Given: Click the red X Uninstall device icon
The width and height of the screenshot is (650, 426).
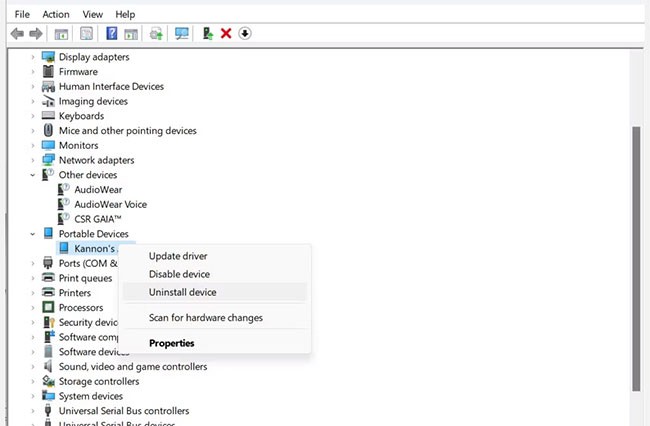Looking at the screenshot, I should [226, 33].
